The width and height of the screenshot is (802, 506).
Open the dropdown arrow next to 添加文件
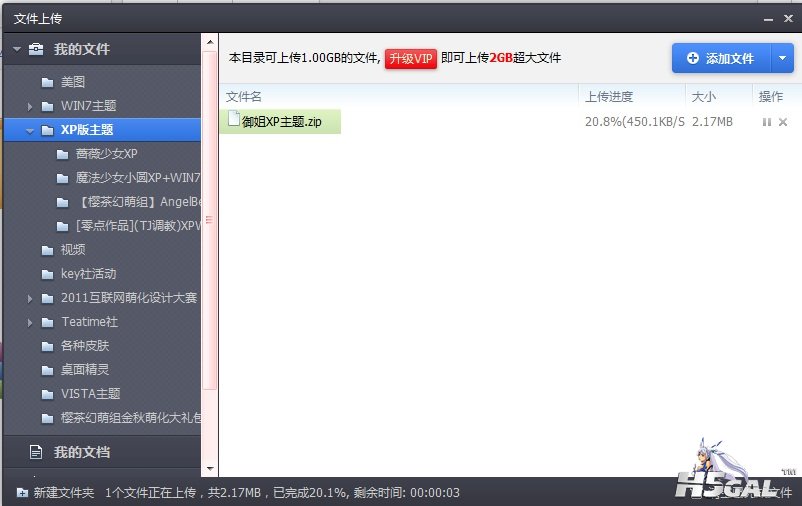coord(783,58)
